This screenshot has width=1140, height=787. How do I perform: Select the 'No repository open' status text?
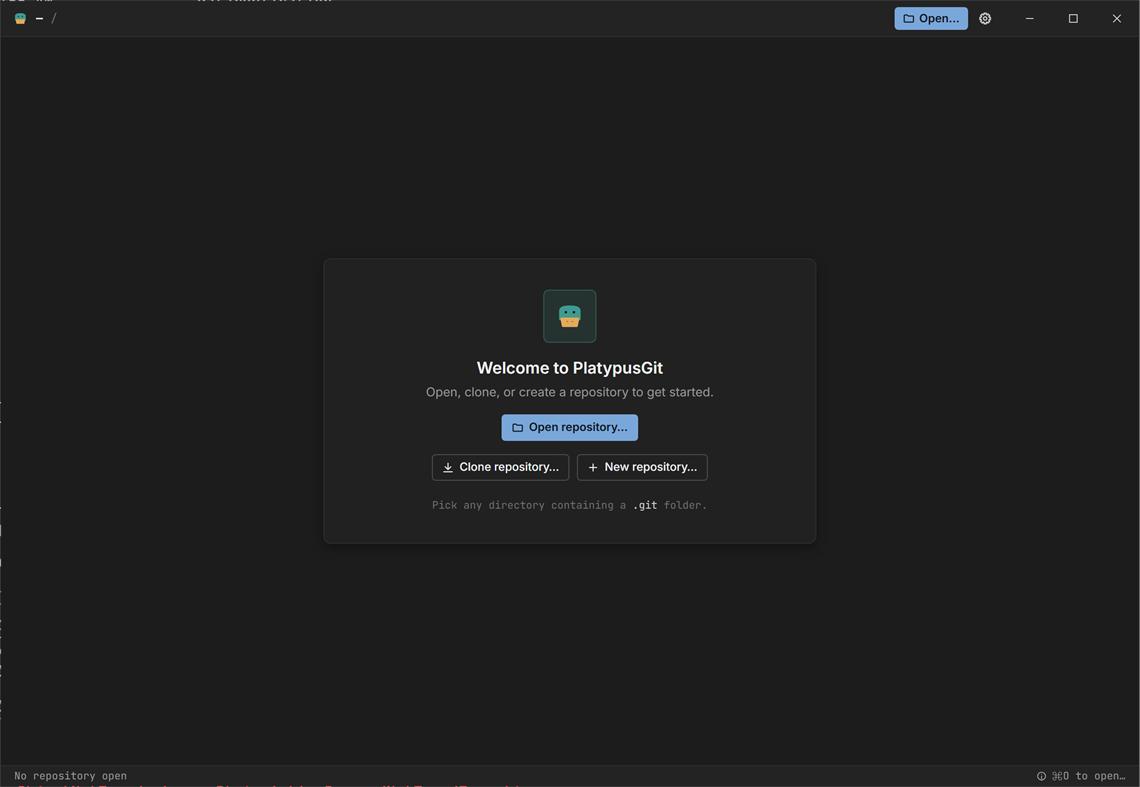coord(71,775)
